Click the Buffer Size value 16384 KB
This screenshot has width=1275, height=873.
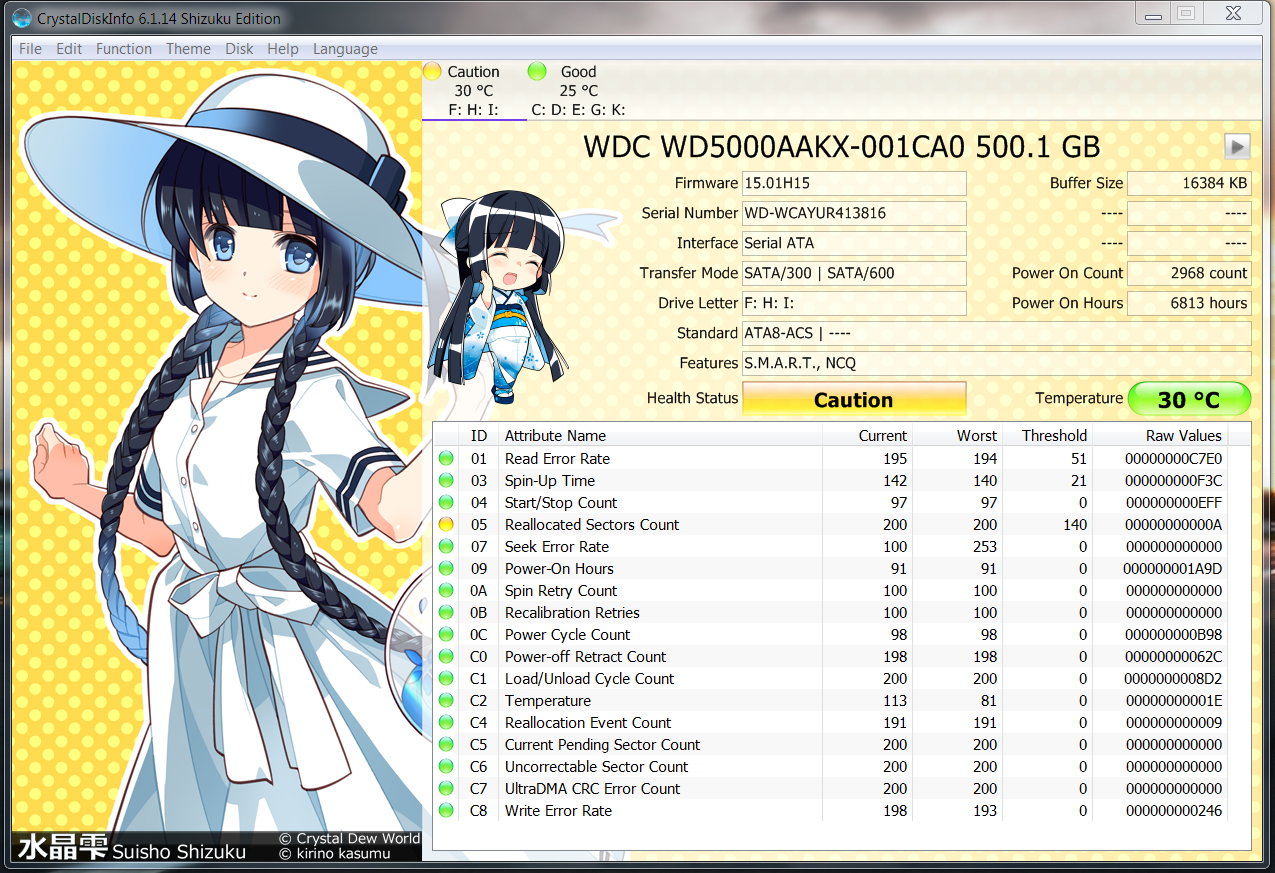tap(1189, 183)
